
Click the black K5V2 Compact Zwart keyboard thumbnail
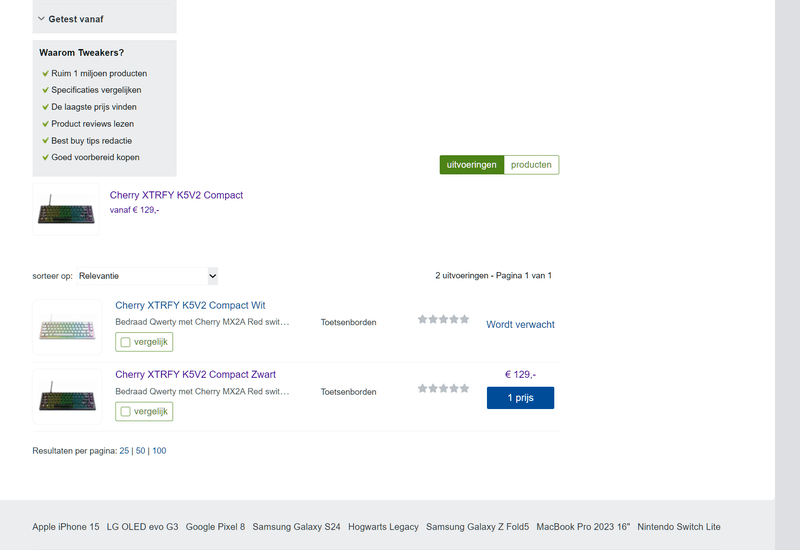[x=67, y=396]
